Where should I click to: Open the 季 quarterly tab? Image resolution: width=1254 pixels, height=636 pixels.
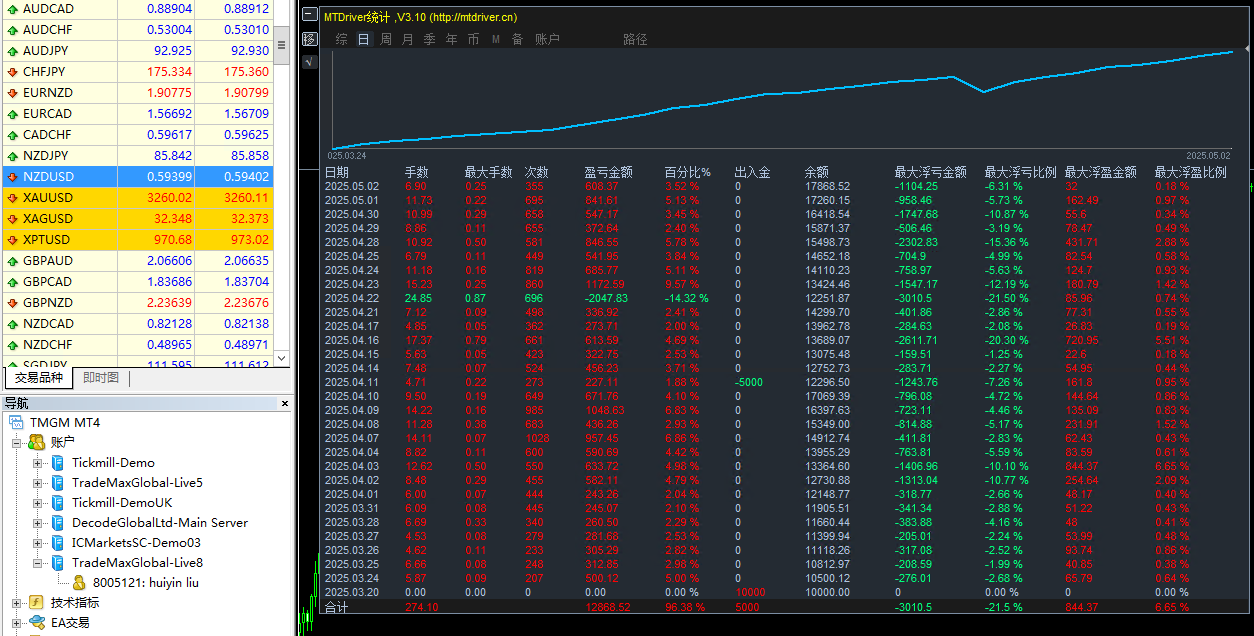coord(430,39)
